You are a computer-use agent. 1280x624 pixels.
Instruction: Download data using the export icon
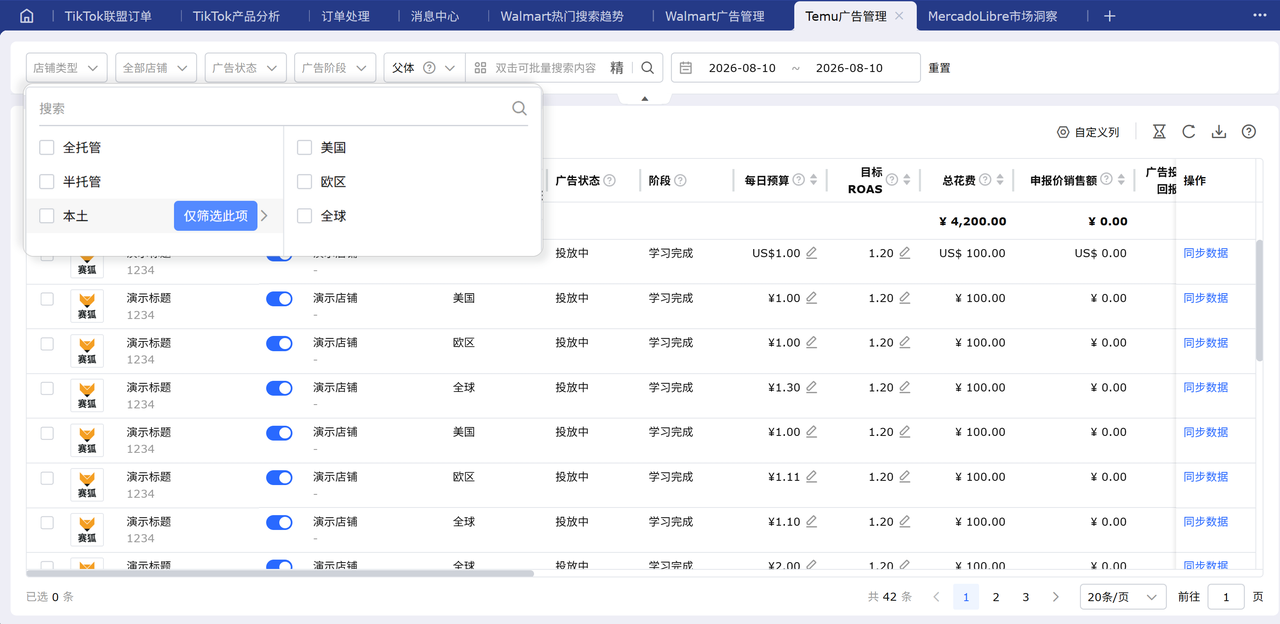(x=1218, y=132)
